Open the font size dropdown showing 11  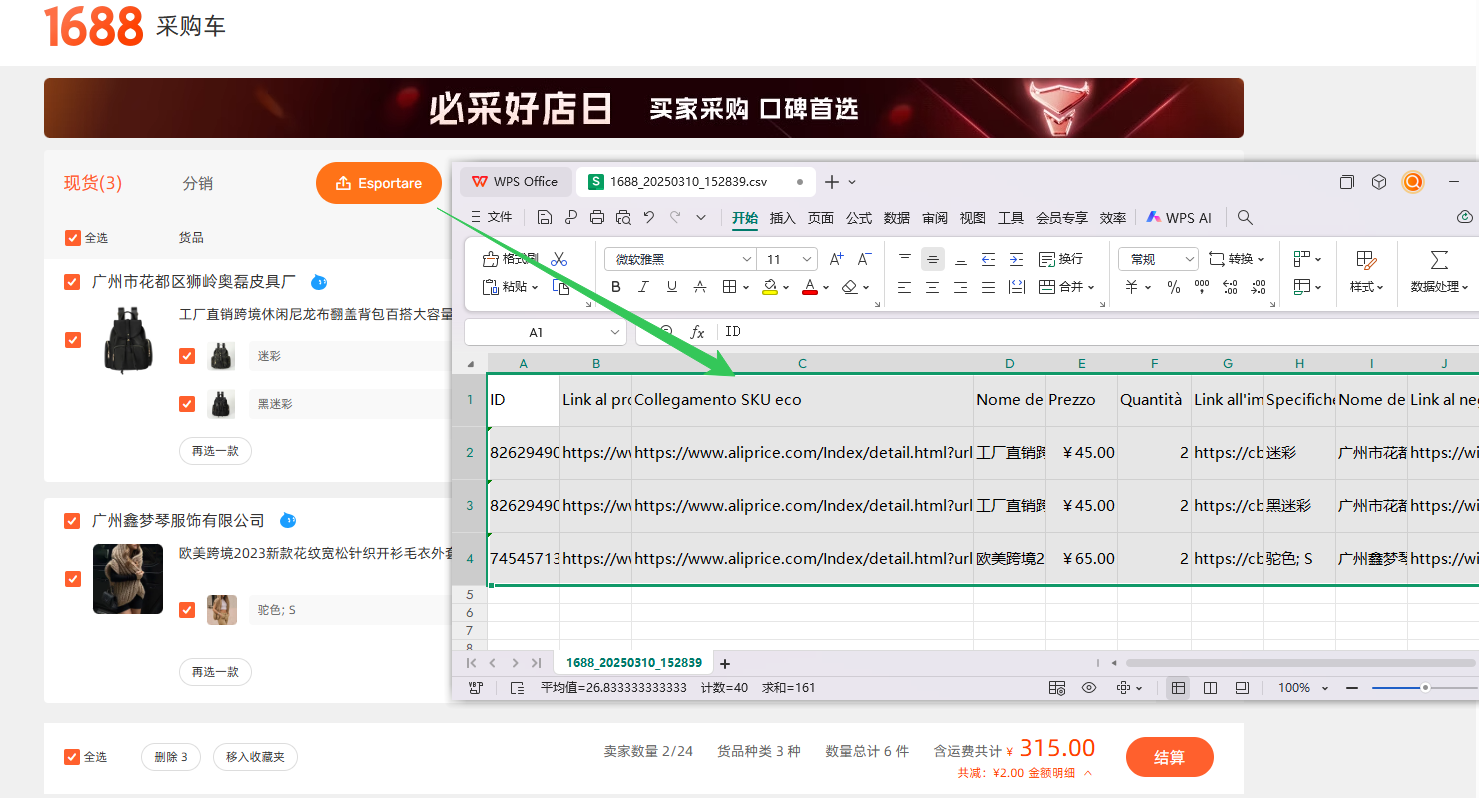point(788,259)
